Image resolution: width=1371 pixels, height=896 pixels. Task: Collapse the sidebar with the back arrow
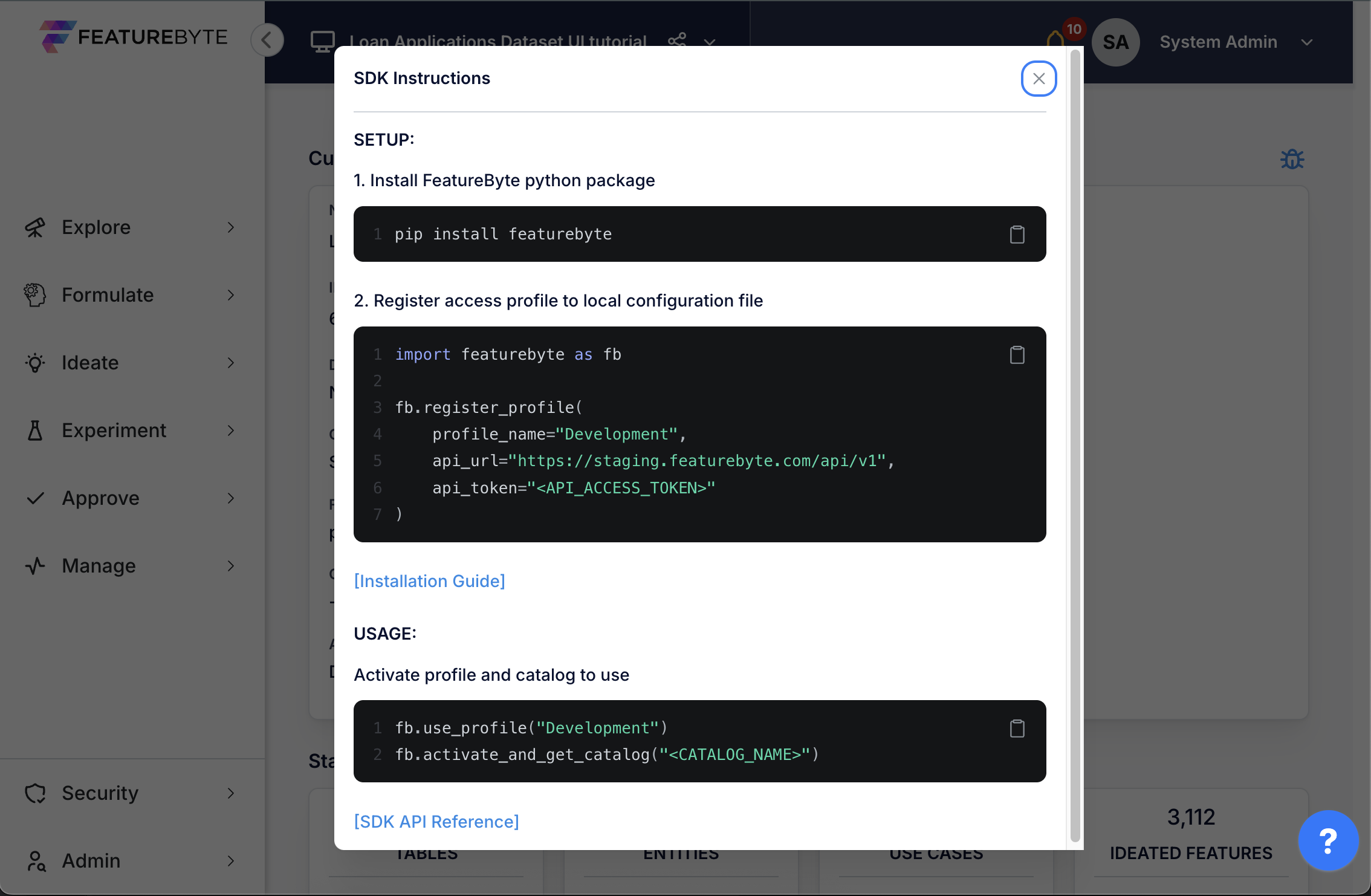267,39
